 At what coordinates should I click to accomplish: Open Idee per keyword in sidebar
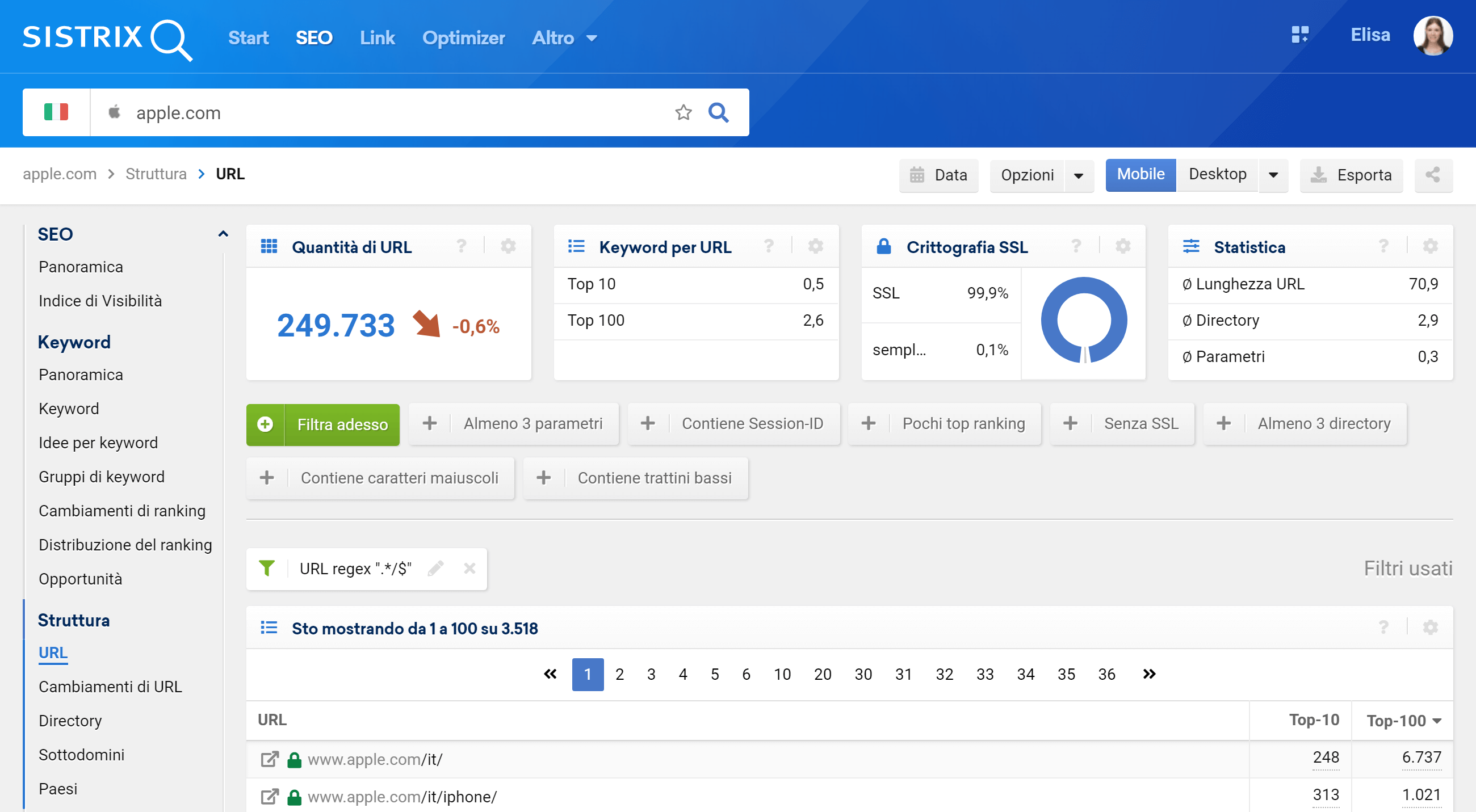[x=98, y=443]
